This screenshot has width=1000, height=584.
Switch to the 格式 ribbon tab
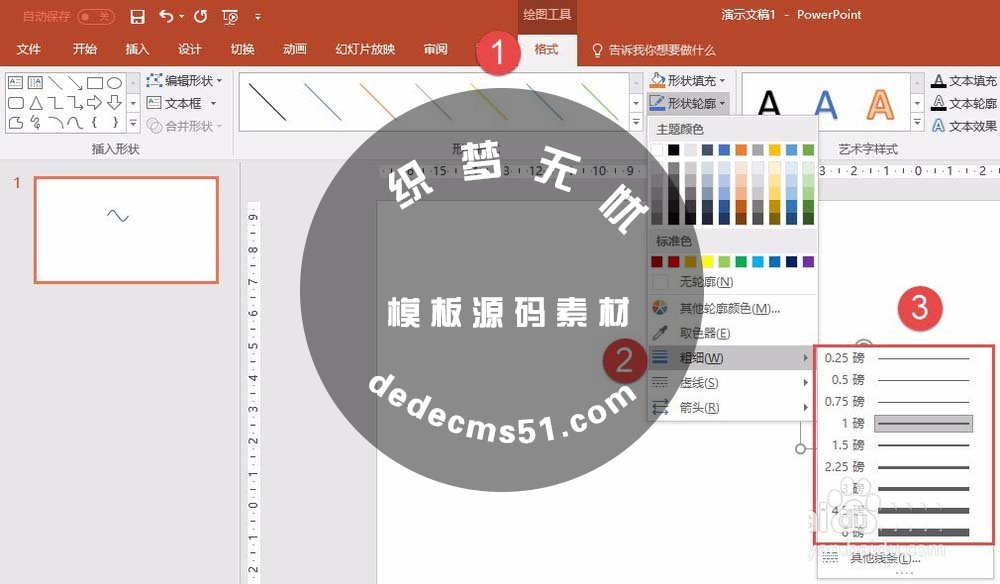[x=546, y=48]
